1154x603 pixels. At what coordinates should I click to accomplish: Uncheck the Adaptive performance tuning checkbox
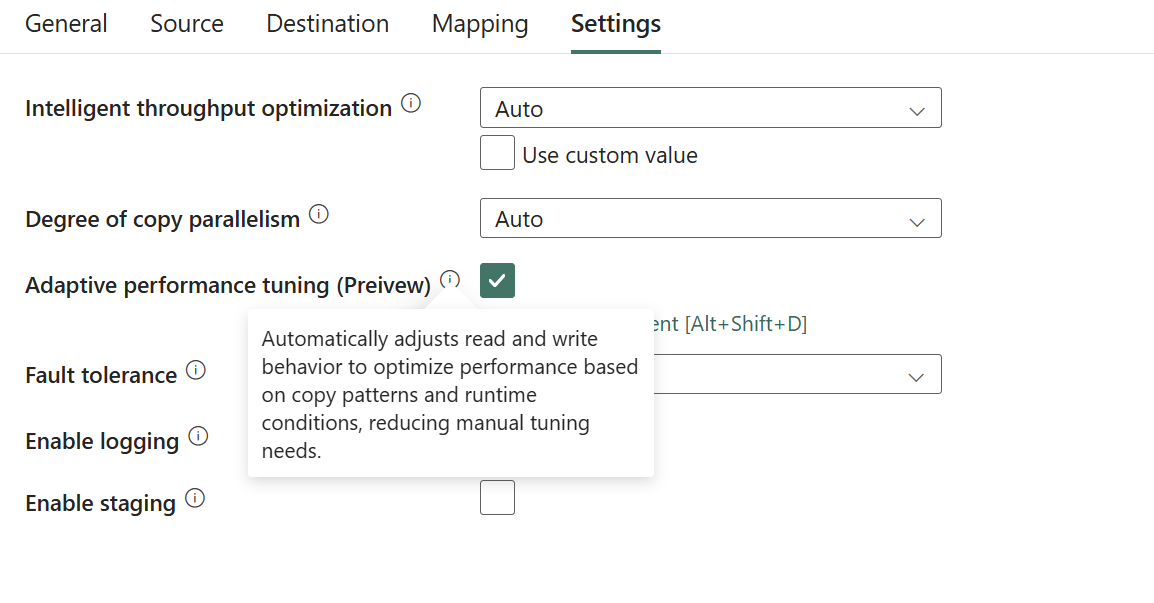(x=497, y=281)
